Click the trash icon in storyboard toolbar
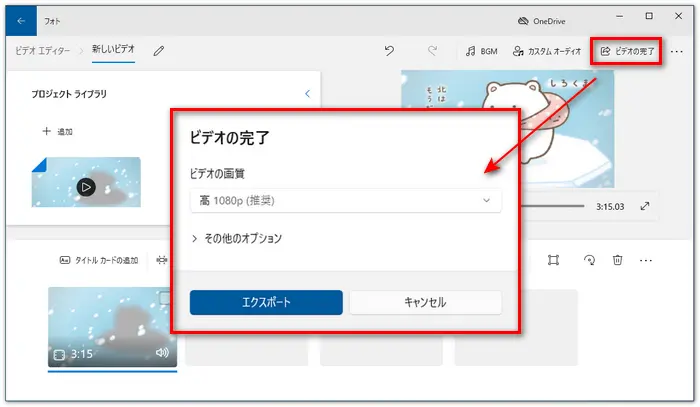This screenshot has width=700, height=407. pos(618,260)
